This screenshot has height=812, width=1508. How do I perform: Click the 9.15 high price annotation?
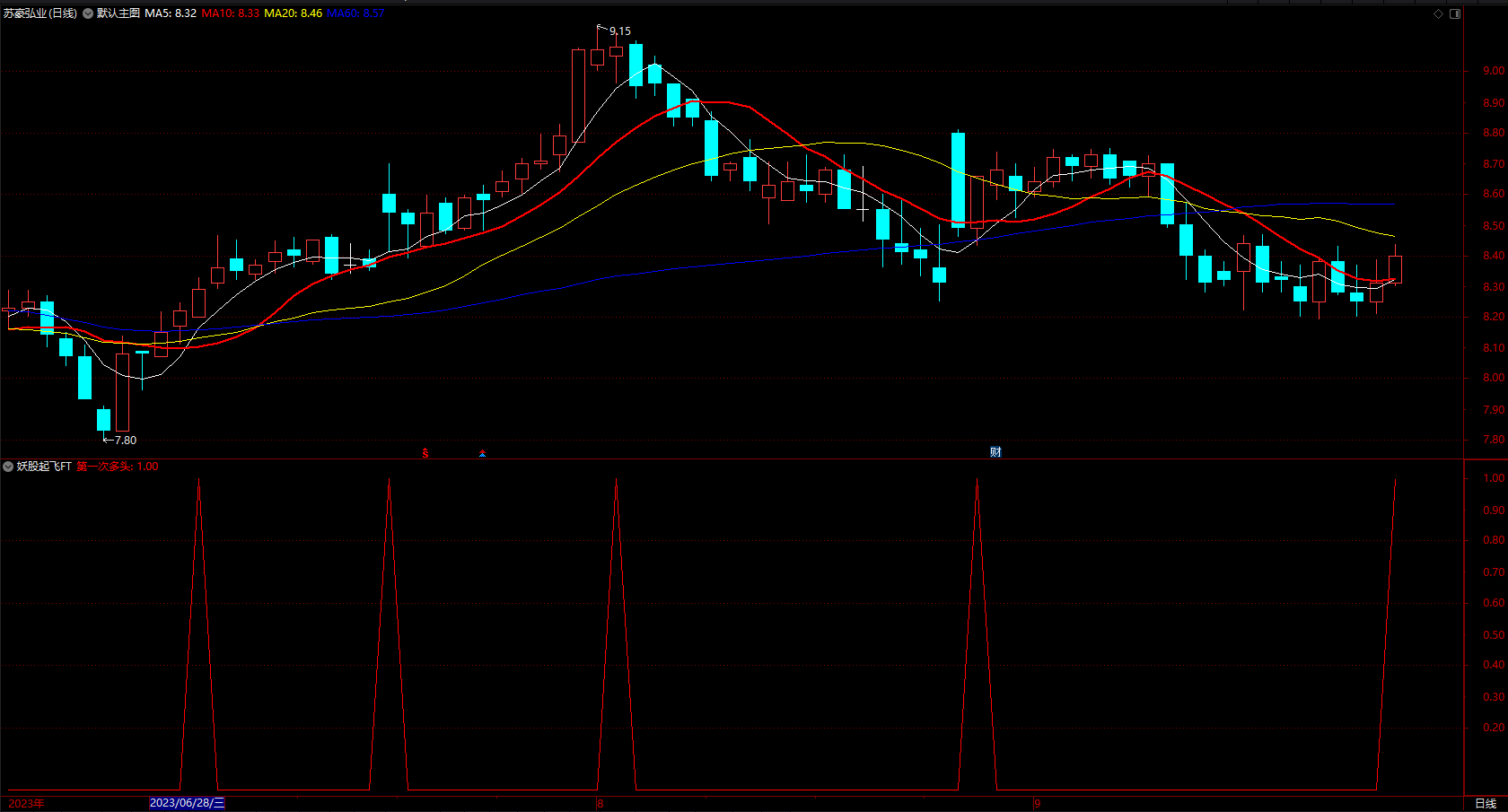pos(620,31)
